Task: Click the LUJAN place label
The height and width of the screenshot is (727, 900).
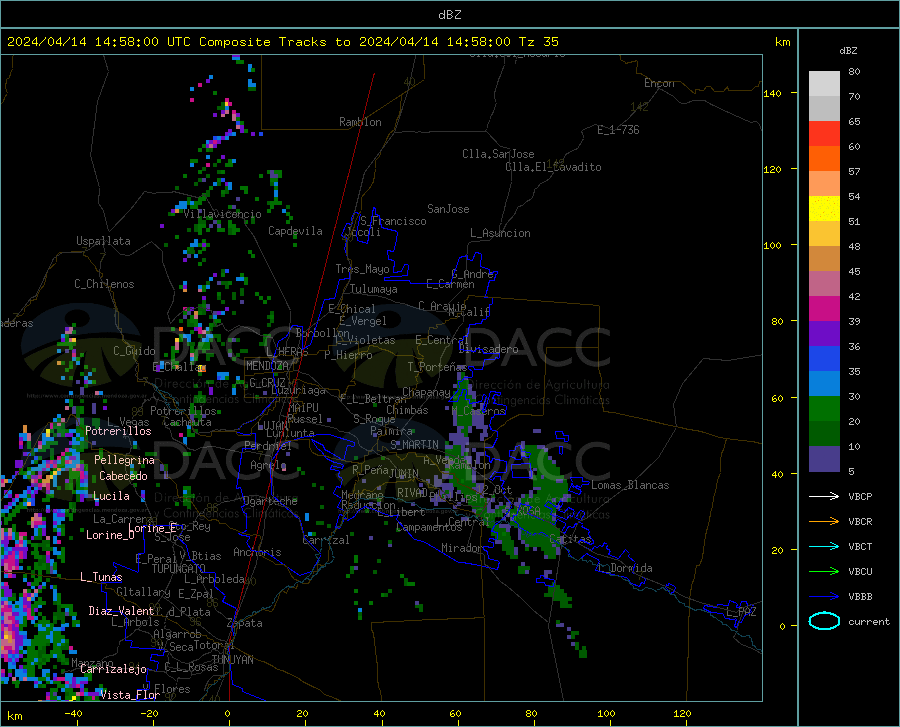Action: coord(273,426)
